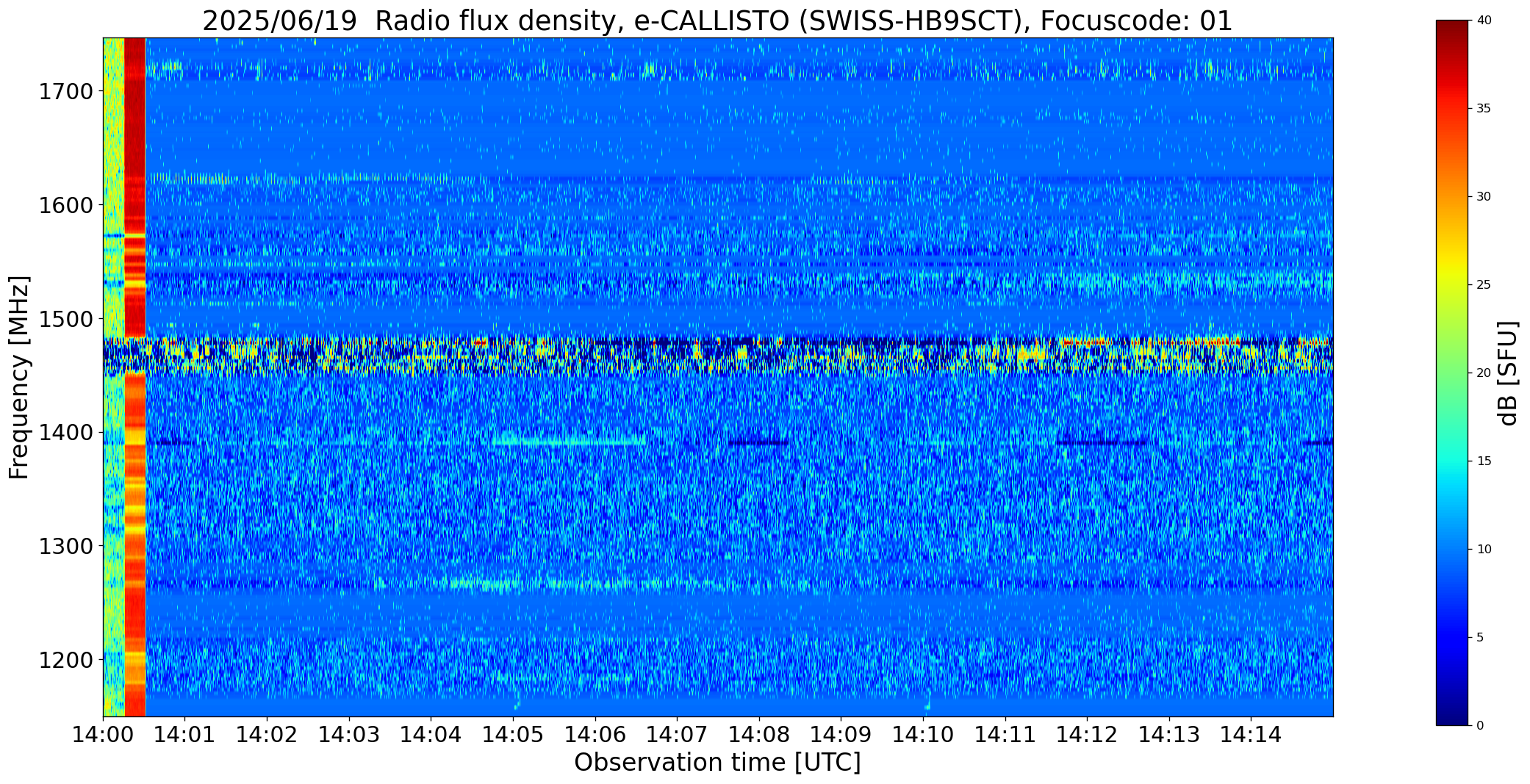
Task: Click the colorbar 15 tick label
Action: click(1484, 461)
